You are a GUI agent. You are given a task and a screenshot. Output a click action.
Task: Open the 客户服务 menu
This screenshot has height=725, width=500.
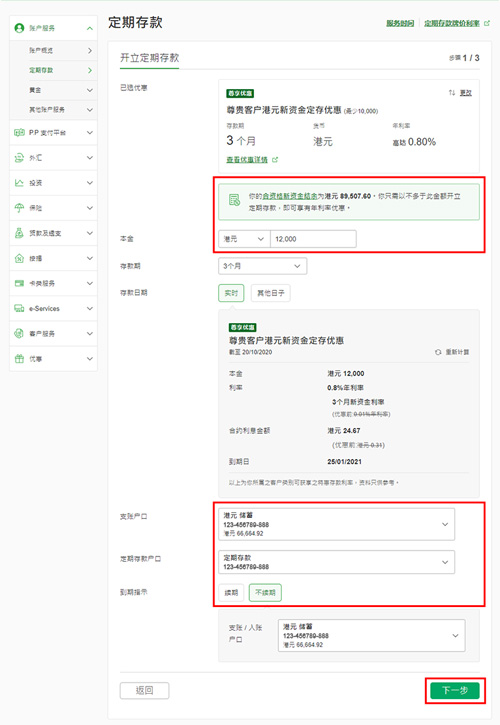pyautogui.click(x=53, y=333)
